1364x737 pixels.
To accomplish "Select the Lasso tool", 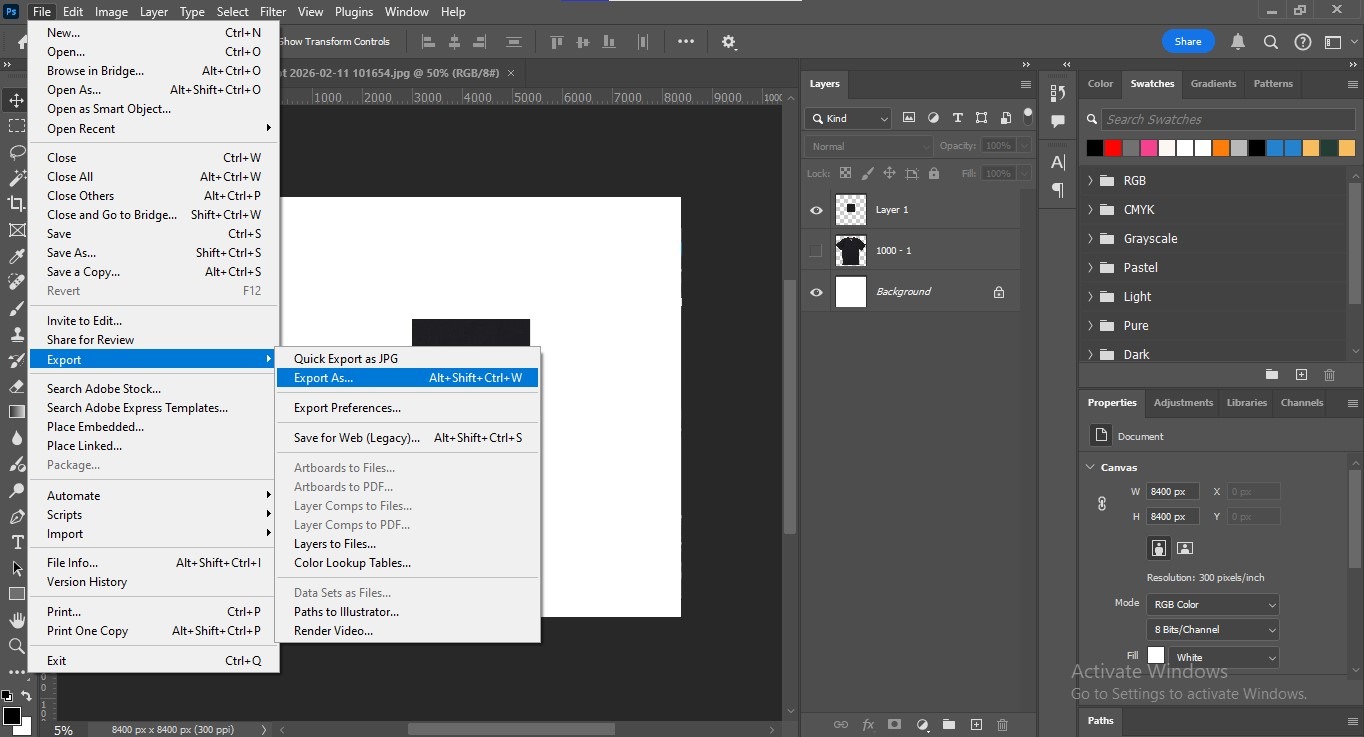I will (x=17, y=152).
